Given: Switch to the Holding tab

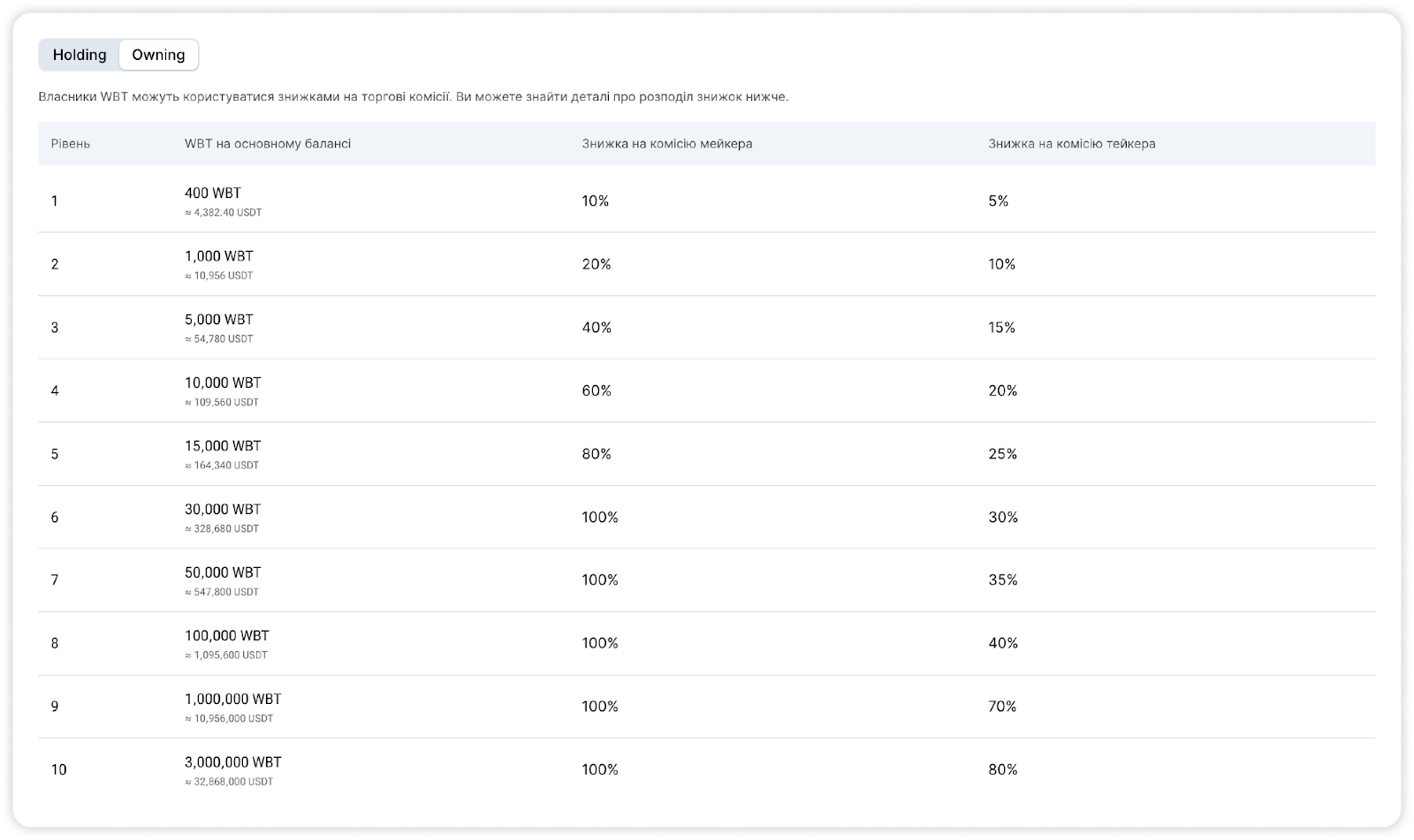Looking at the screenshot, I should click(80, 55).
